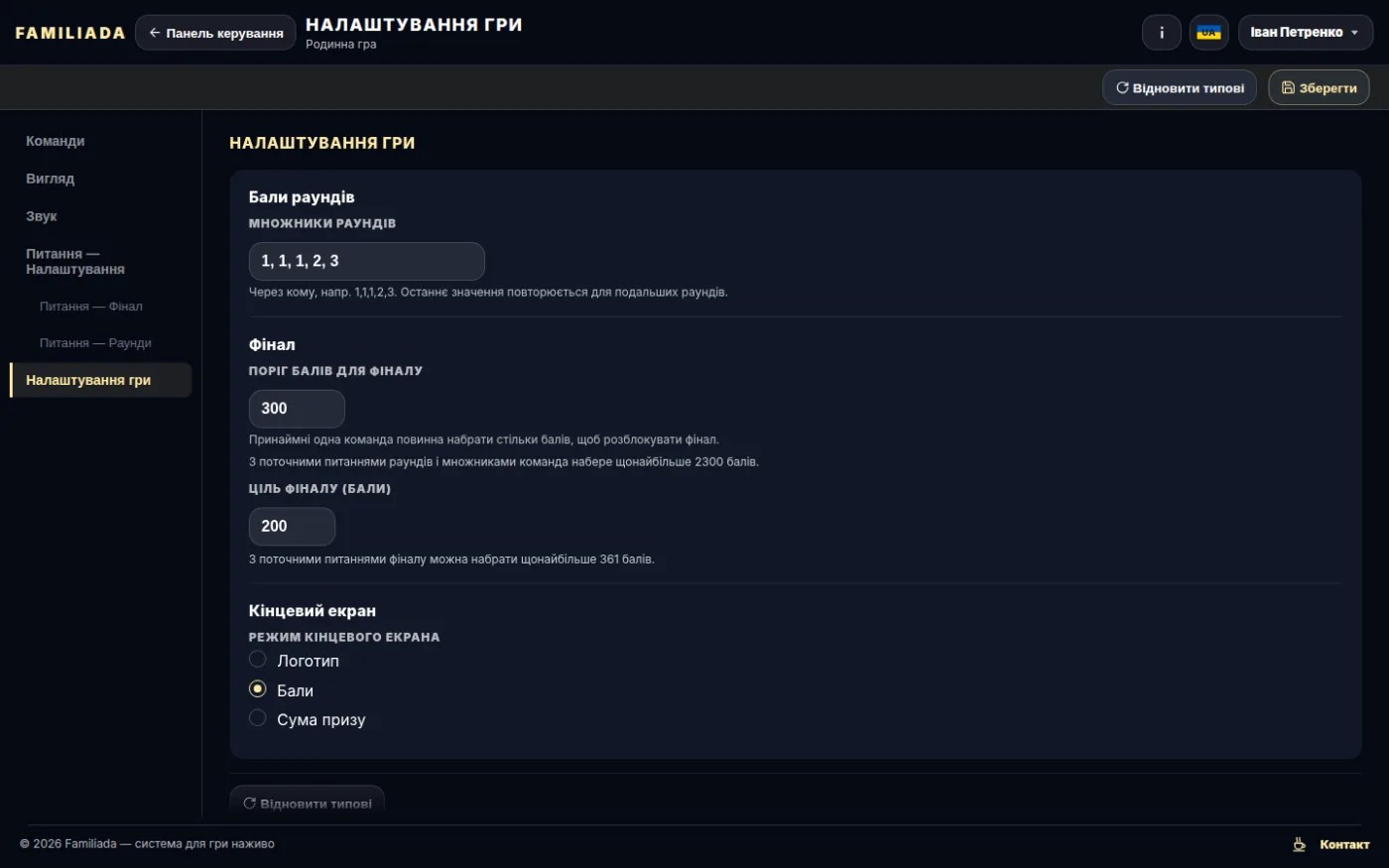Viewport: 1389px width, 868px height.
Task: Click the Кінцевий екран heading
Action: coord(313,611)
